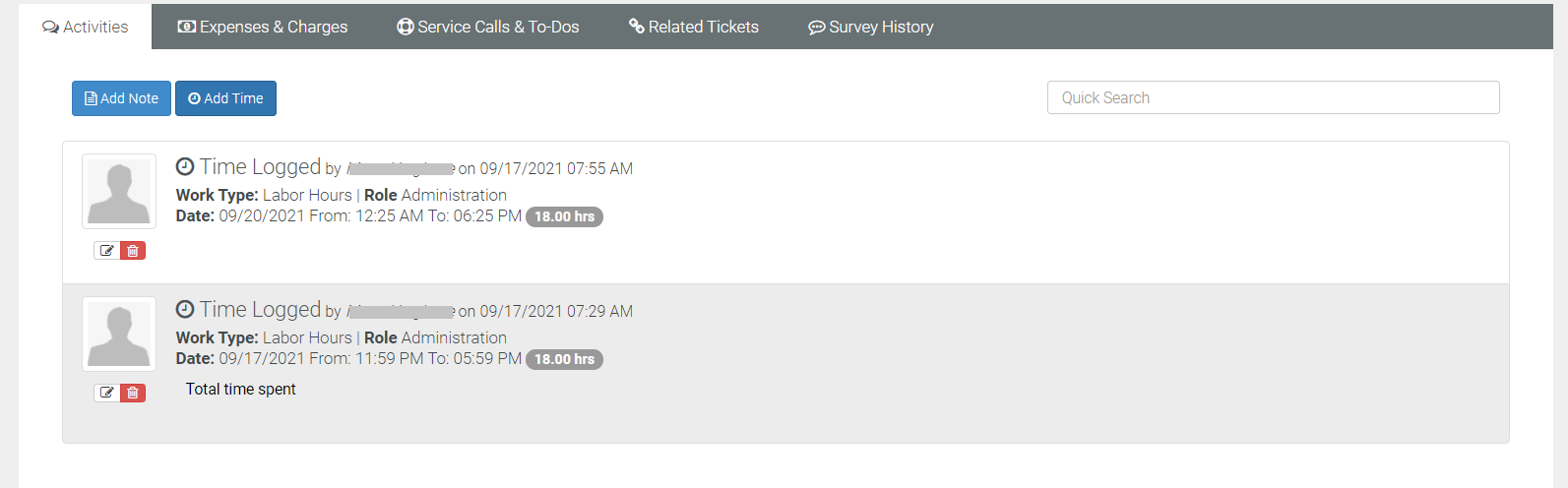The height and width of the screenshot is (488, 1568).
Task: Click the Survey History speech bubble icon
Action: [817, 28]
